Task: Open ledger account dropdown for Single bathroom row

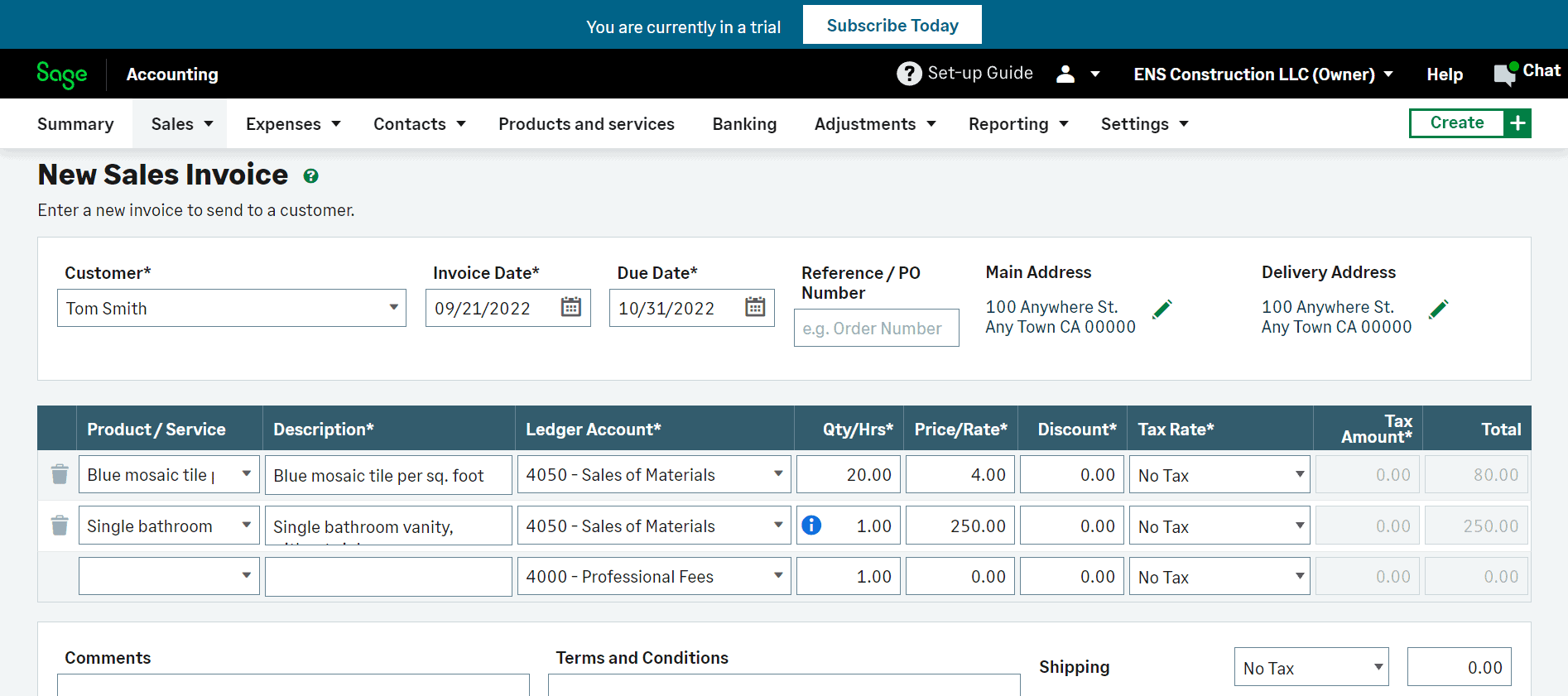Action: point(778,526)
